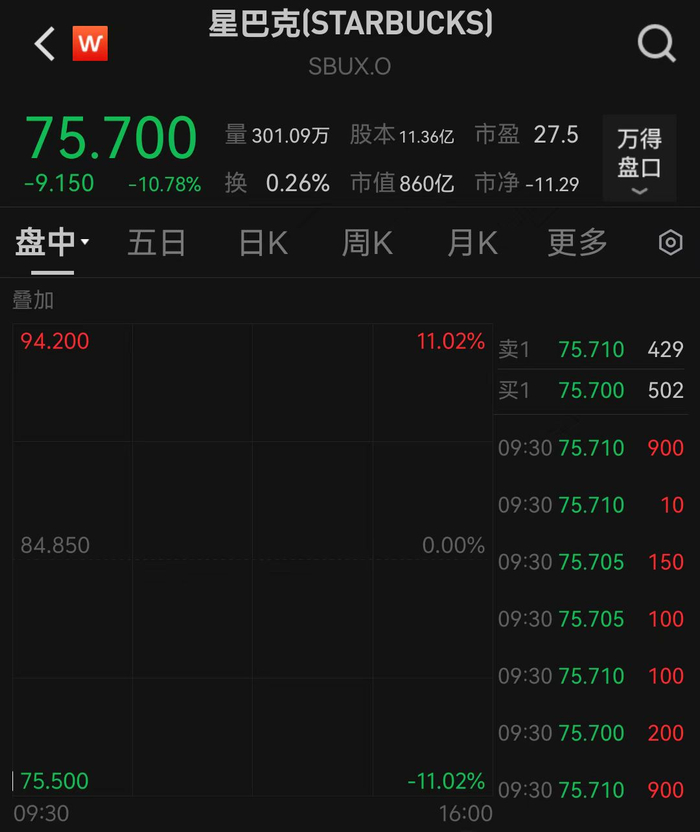Screen dimensions: 700x832
Task: Open stock search magnifier icon
Action: coord(656,44)
